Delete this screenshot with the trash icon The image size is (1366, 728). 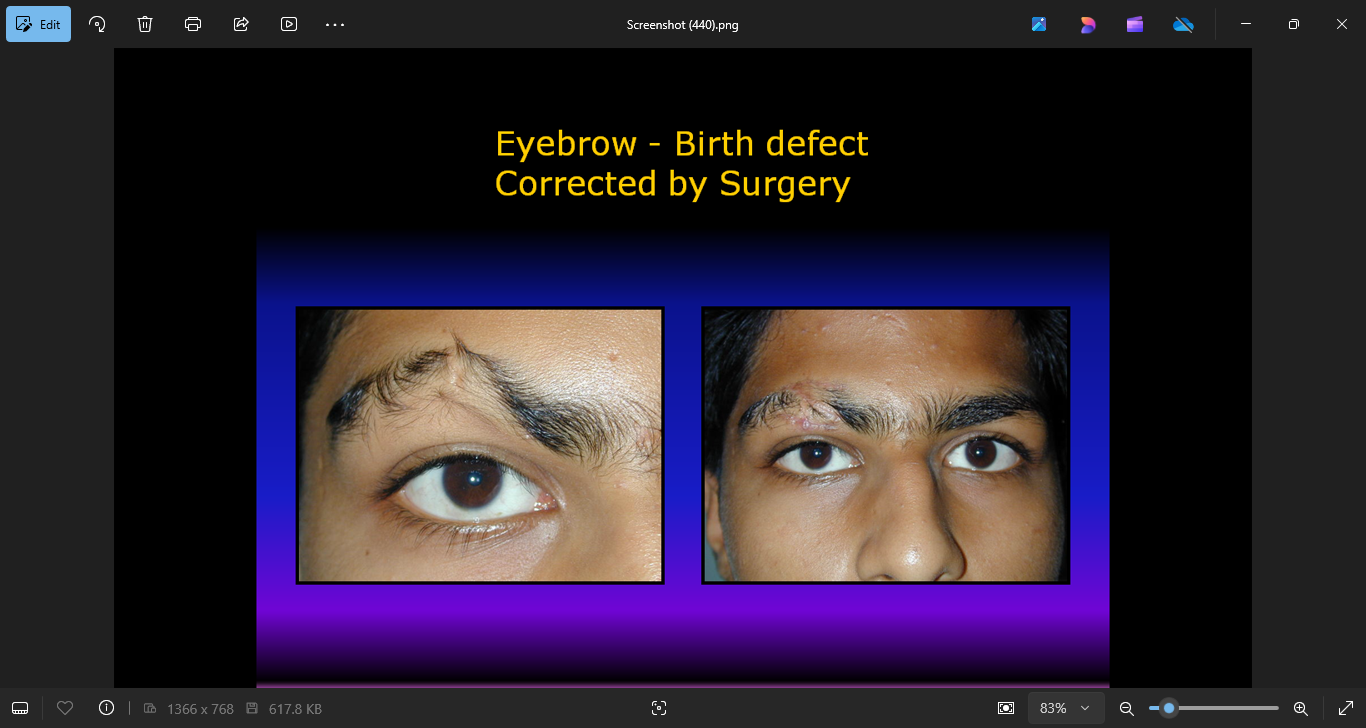pyautogui.click(x=145, y=24)
